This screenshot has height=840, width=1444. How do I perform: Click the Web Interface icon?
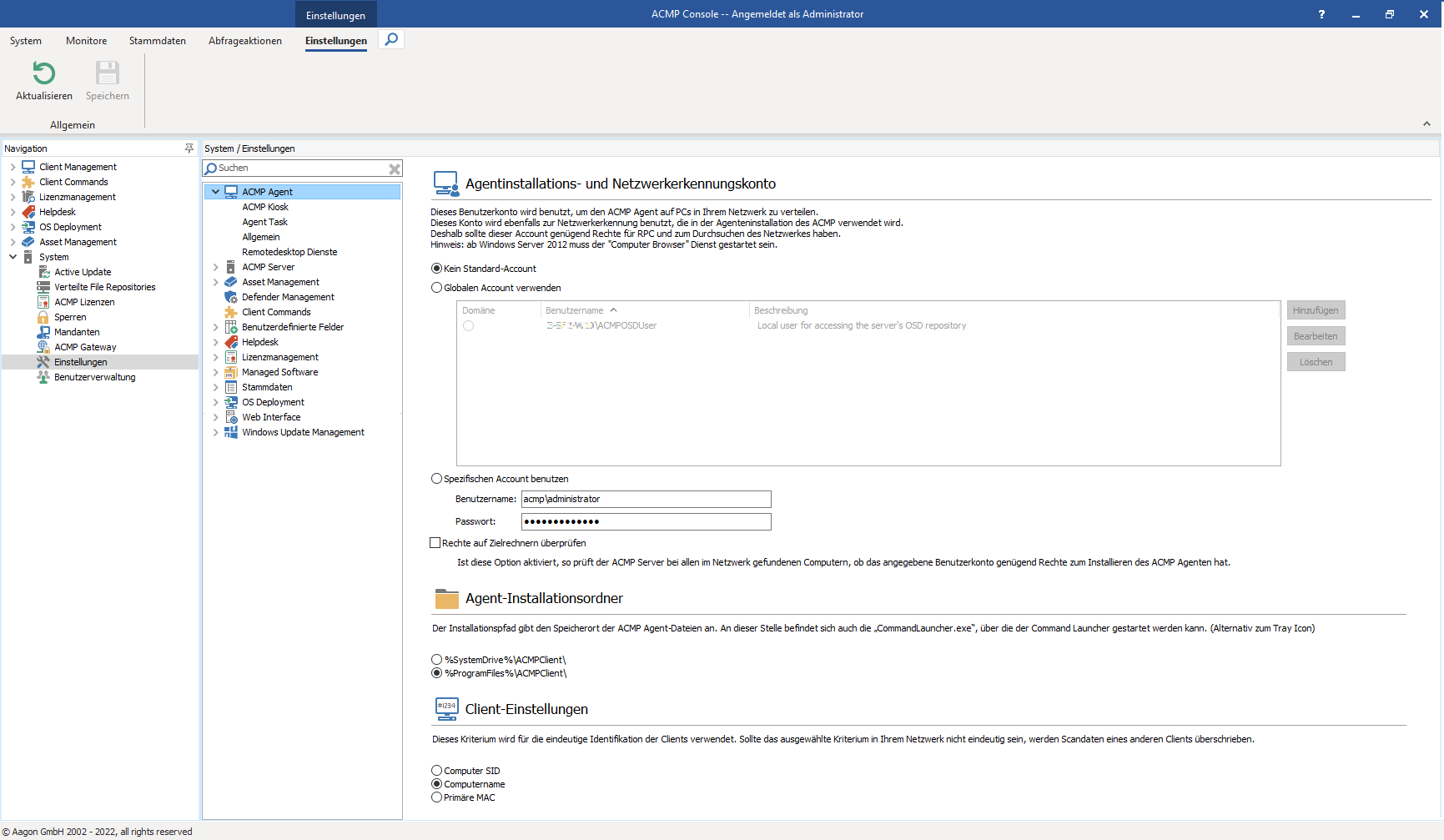pyautogui.click(x=231, y=417)
